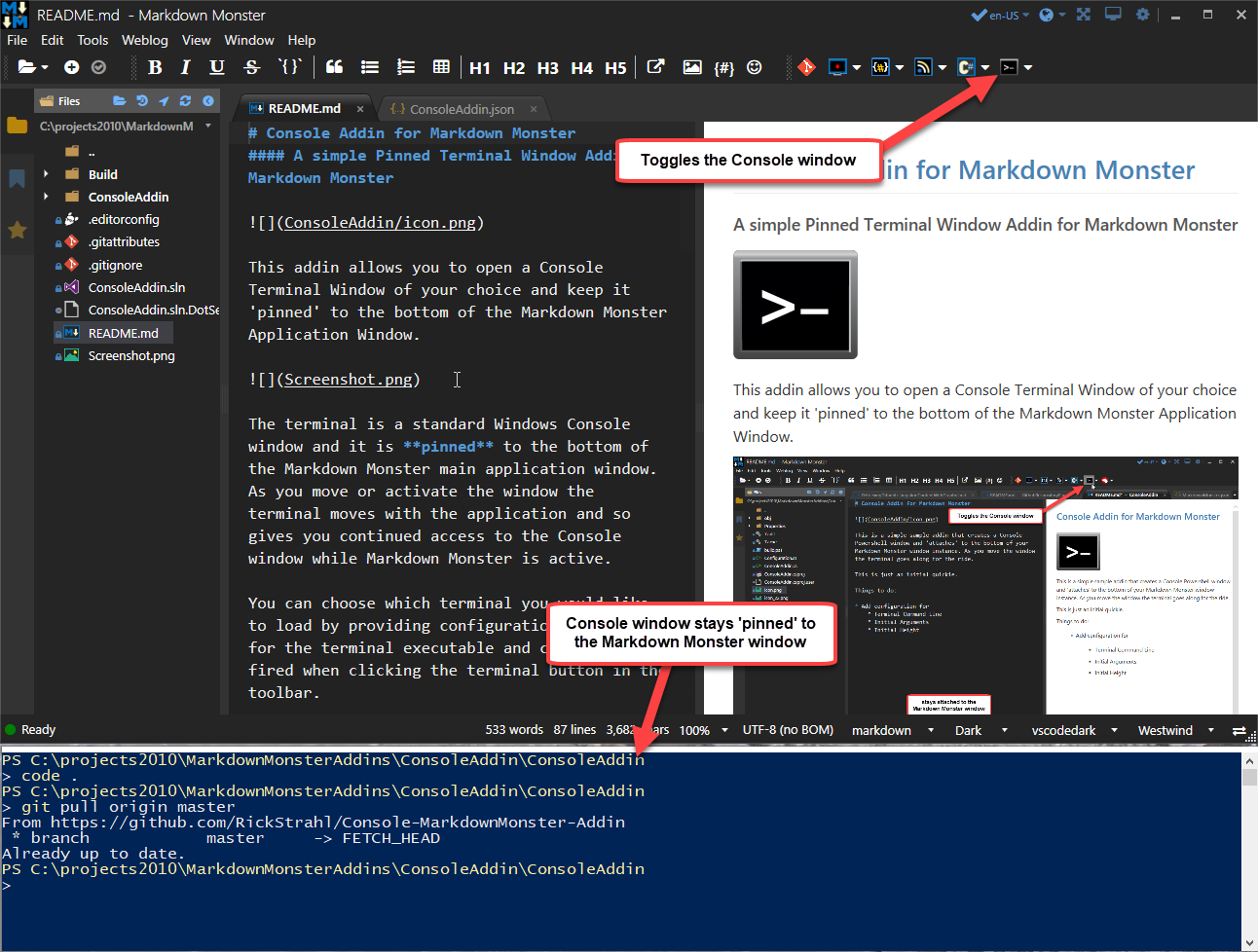Insert a bulleted list
This screenshot has height=952, width=1258.
370,67
